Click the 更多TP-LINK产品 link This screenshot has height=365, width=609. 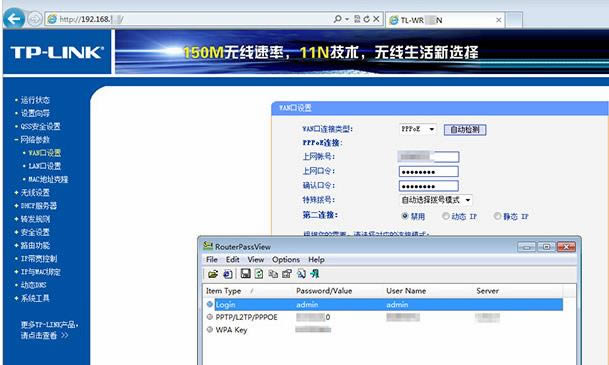pos(49,330)
